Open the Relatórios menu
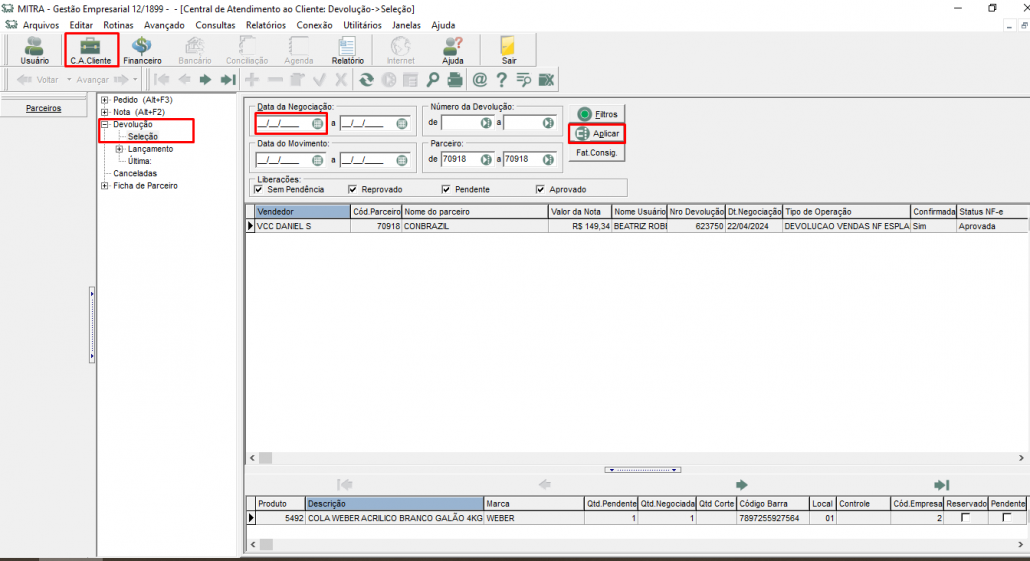Viewport: 1030px width, 561px height. 265,25
